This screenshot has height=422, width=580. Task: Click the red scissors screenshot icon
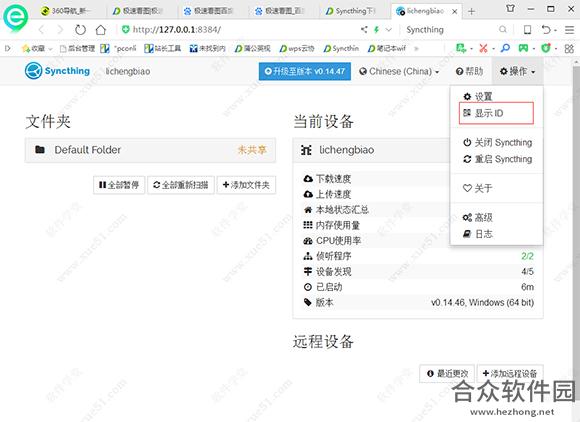[x=483, y=48]
